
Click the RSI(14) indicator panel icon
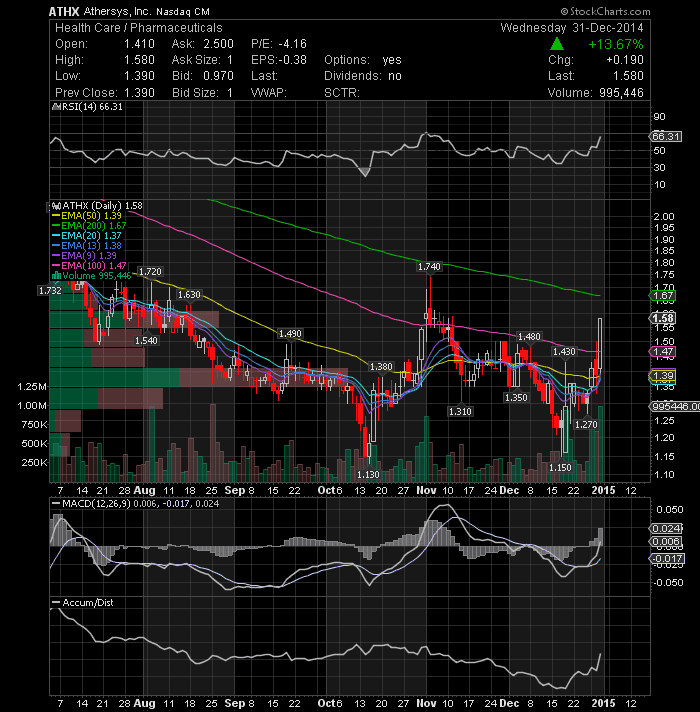pyautogui.click(x=56, y=107)
